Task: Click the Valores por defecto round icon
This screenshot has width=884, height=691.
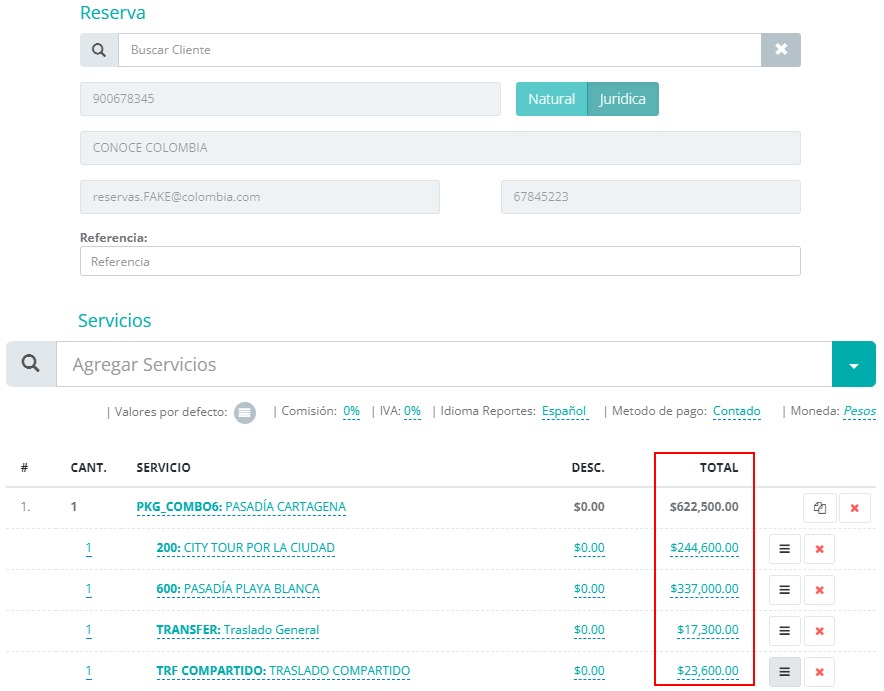Action: (245, 412)
